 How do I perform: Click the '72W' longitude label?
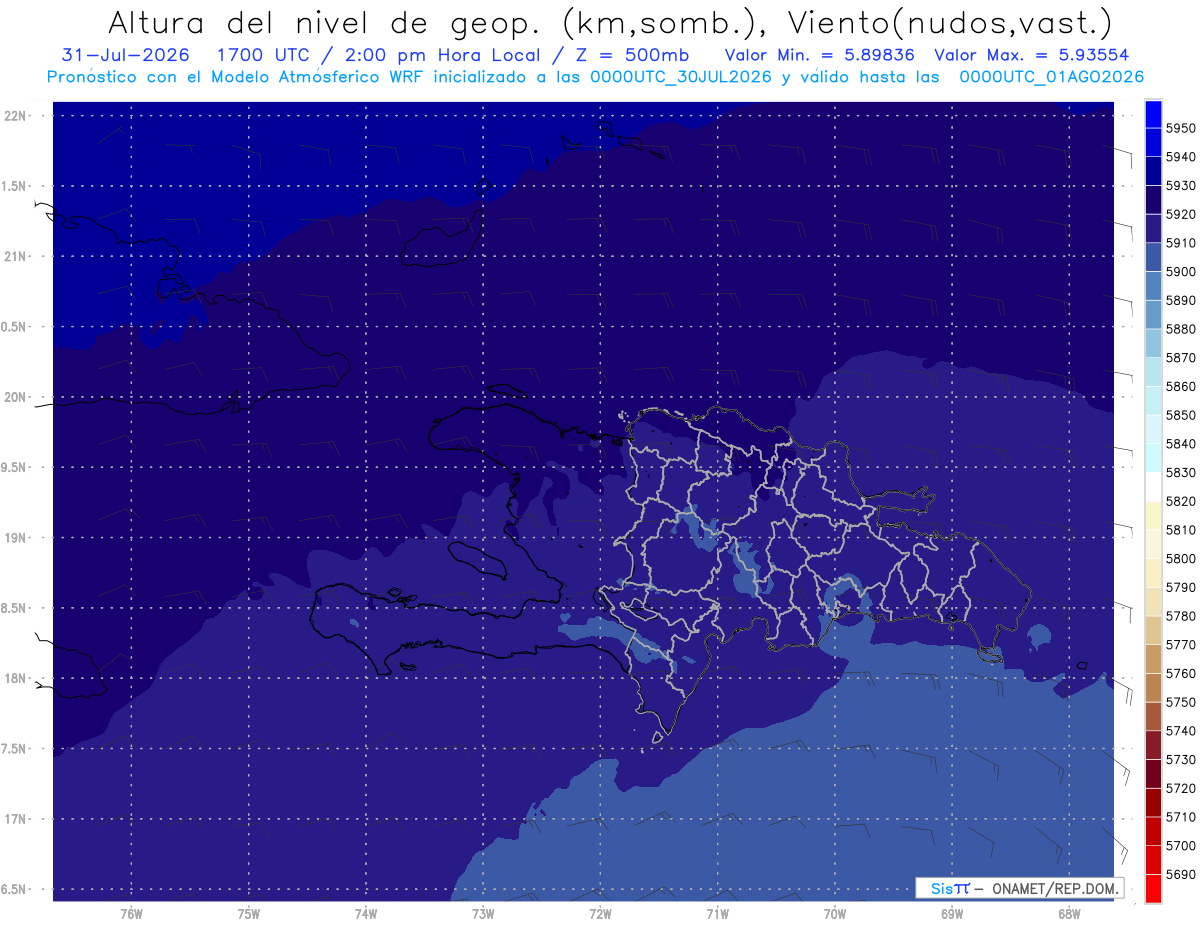[x=600, y=913]
